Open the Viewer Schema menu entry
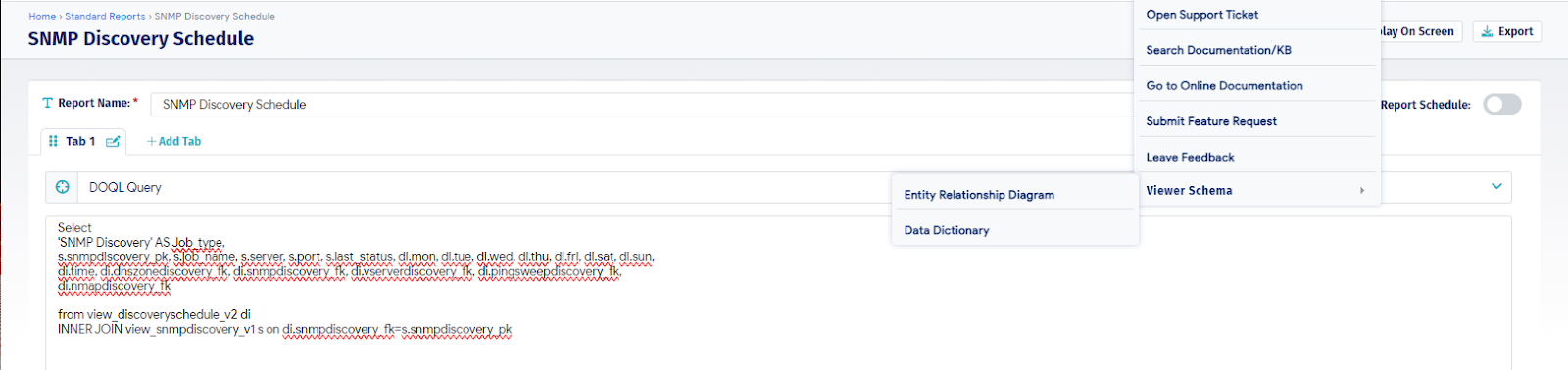 point(1257,191)
